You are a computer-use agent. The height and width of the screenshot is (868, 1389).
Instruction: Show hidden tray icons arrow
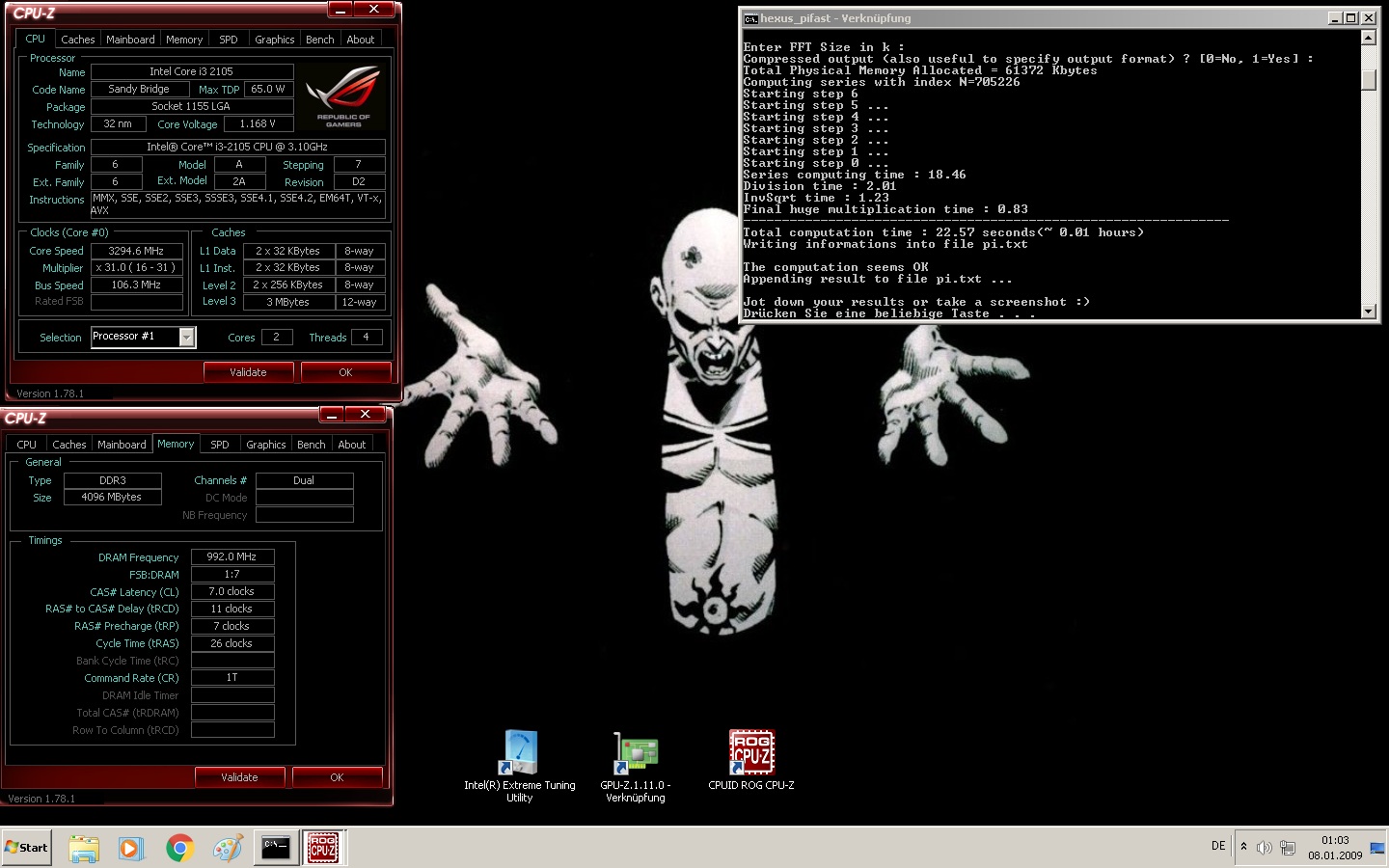(1243, 847)
